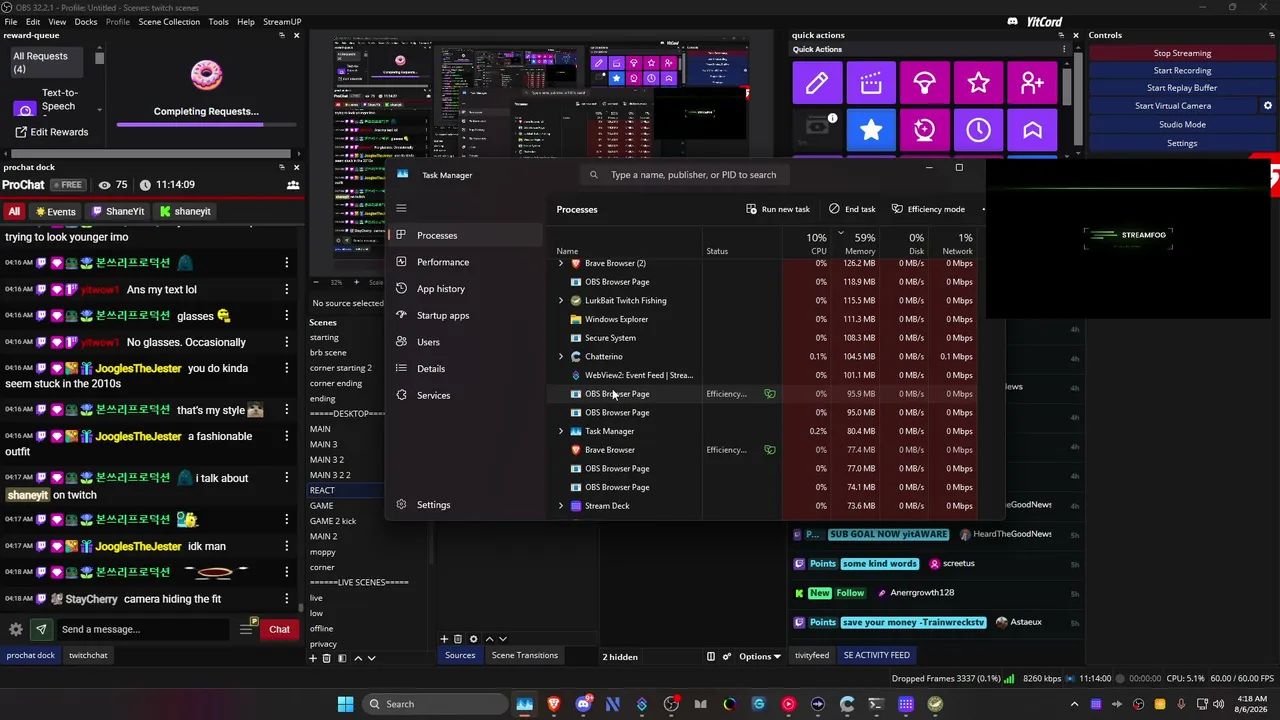Click the upward chevron banner quick action tile
Screen dimensions: 1280x720
[1033, 130]
